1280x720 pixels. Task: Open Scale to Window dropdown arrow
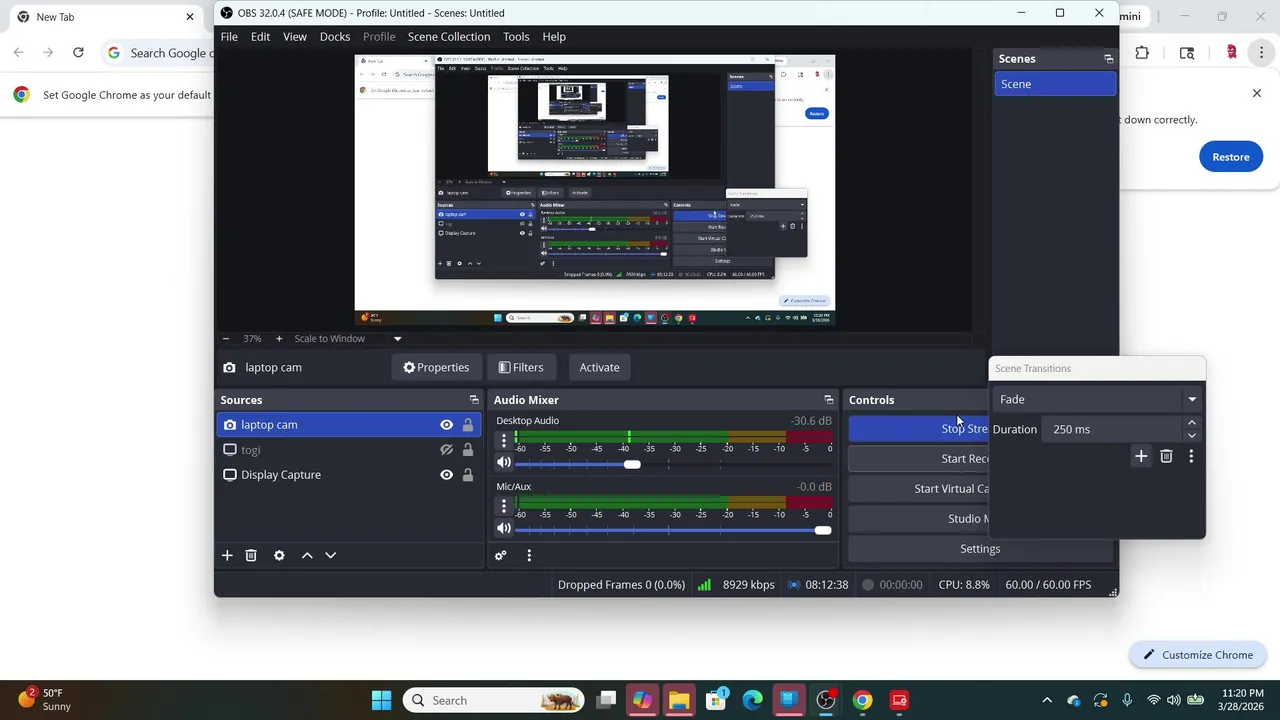point(397,339)
